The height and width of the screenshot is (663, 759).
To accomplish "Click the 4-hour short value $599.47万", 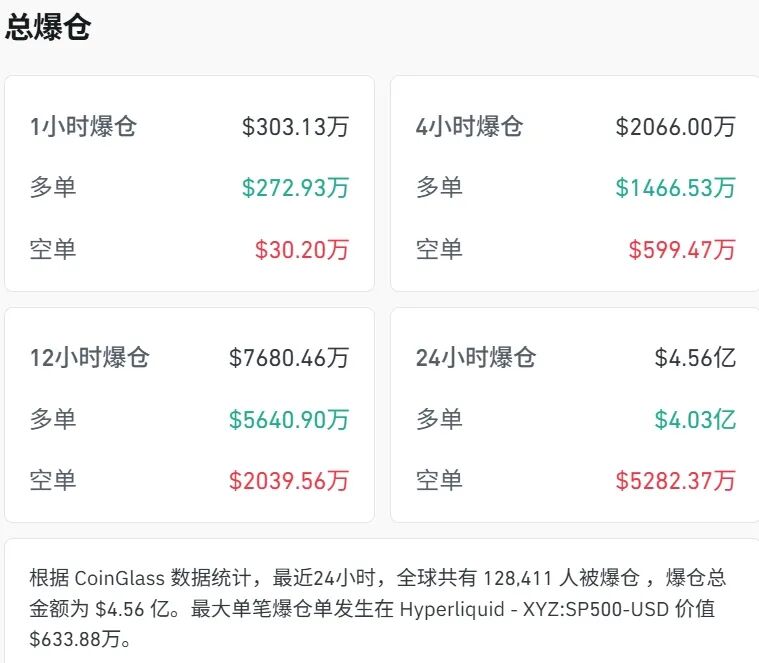I will [681, 249].
